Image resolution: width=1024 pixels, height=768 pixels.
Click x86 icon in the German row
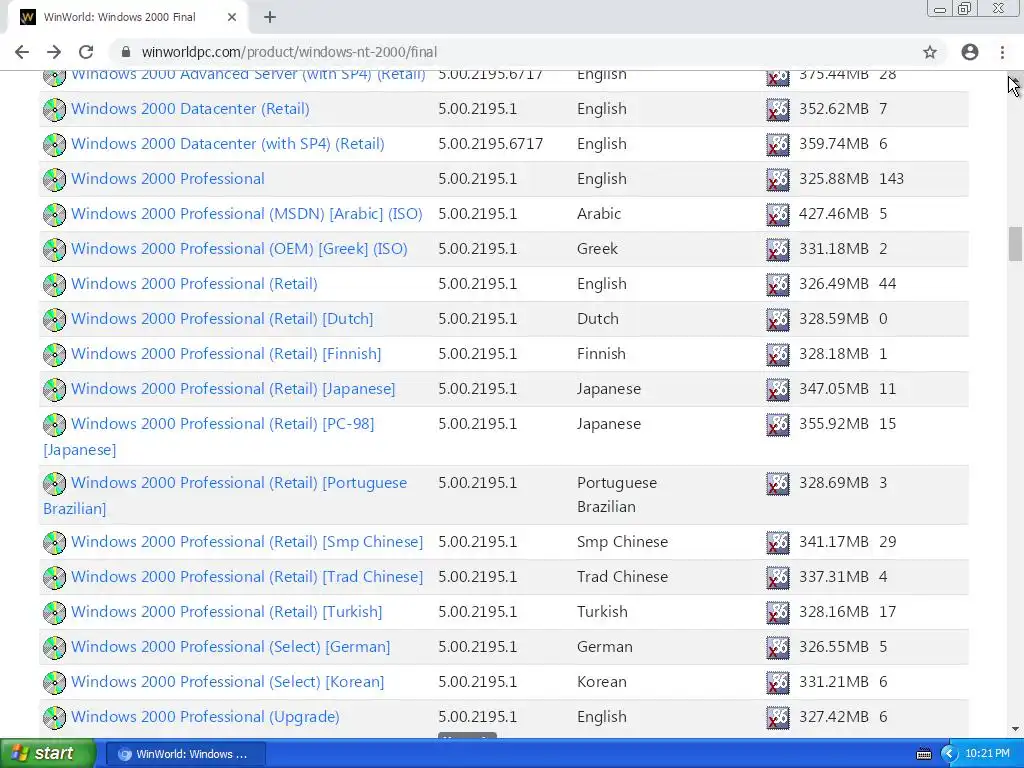778,648
